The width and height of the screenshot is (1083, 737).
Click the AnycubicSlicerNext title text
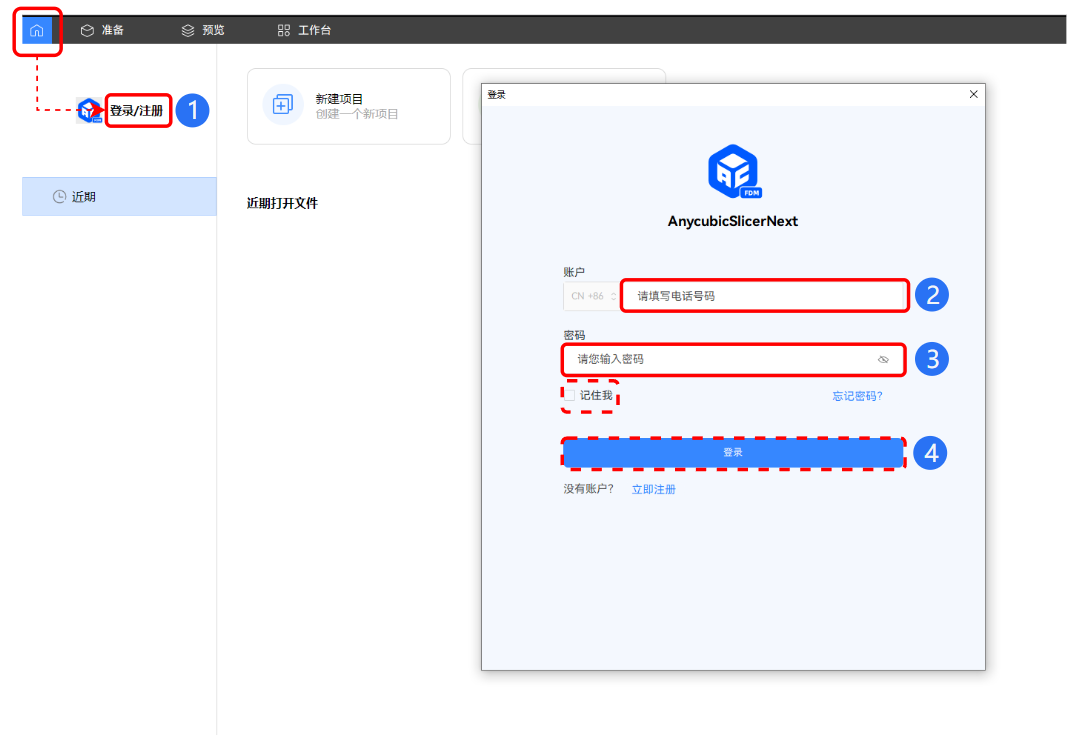(733, 222)
